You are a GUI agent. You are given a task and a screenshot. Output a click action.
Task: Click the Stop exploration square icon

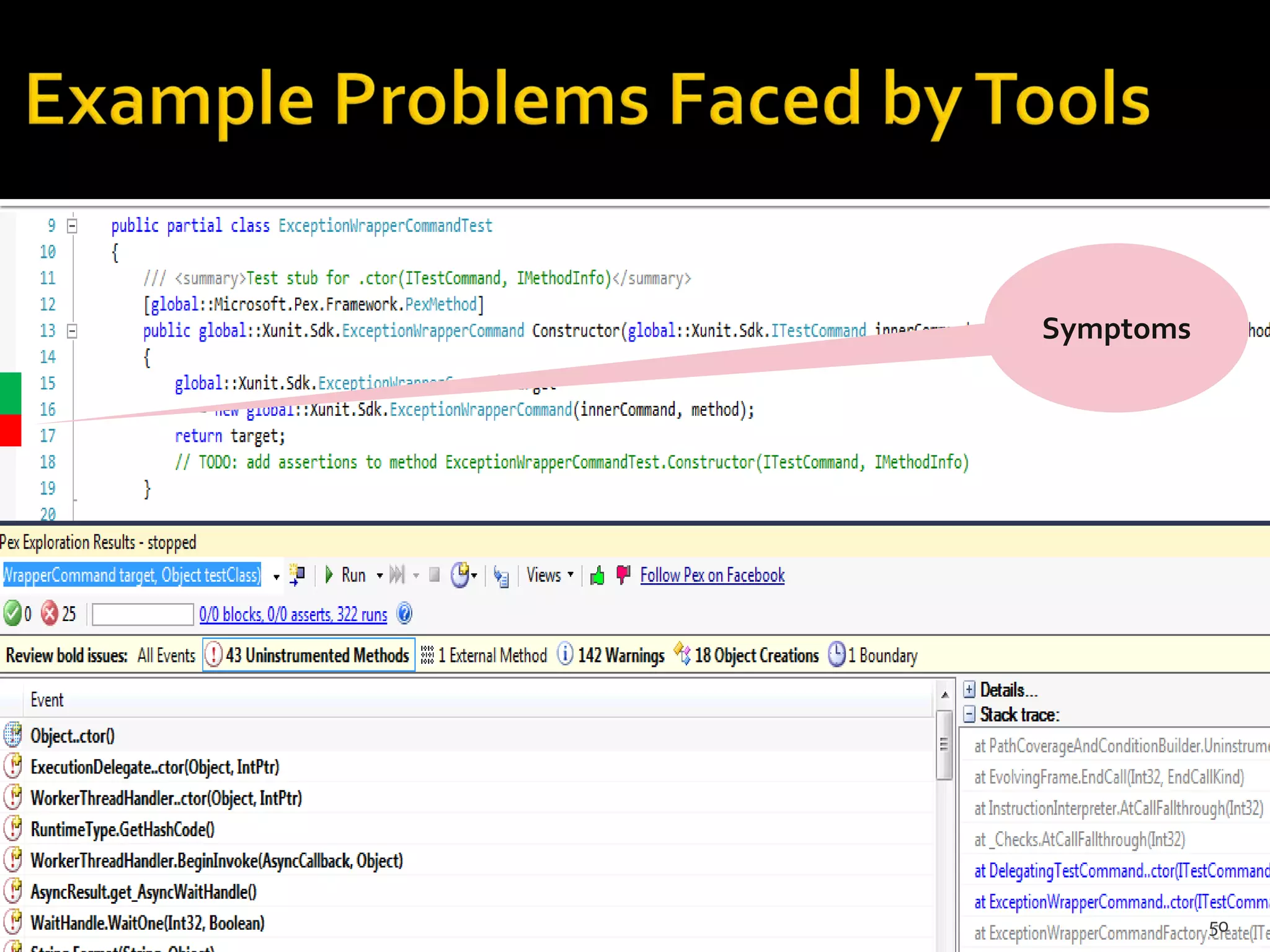click(x=435, y=575)
